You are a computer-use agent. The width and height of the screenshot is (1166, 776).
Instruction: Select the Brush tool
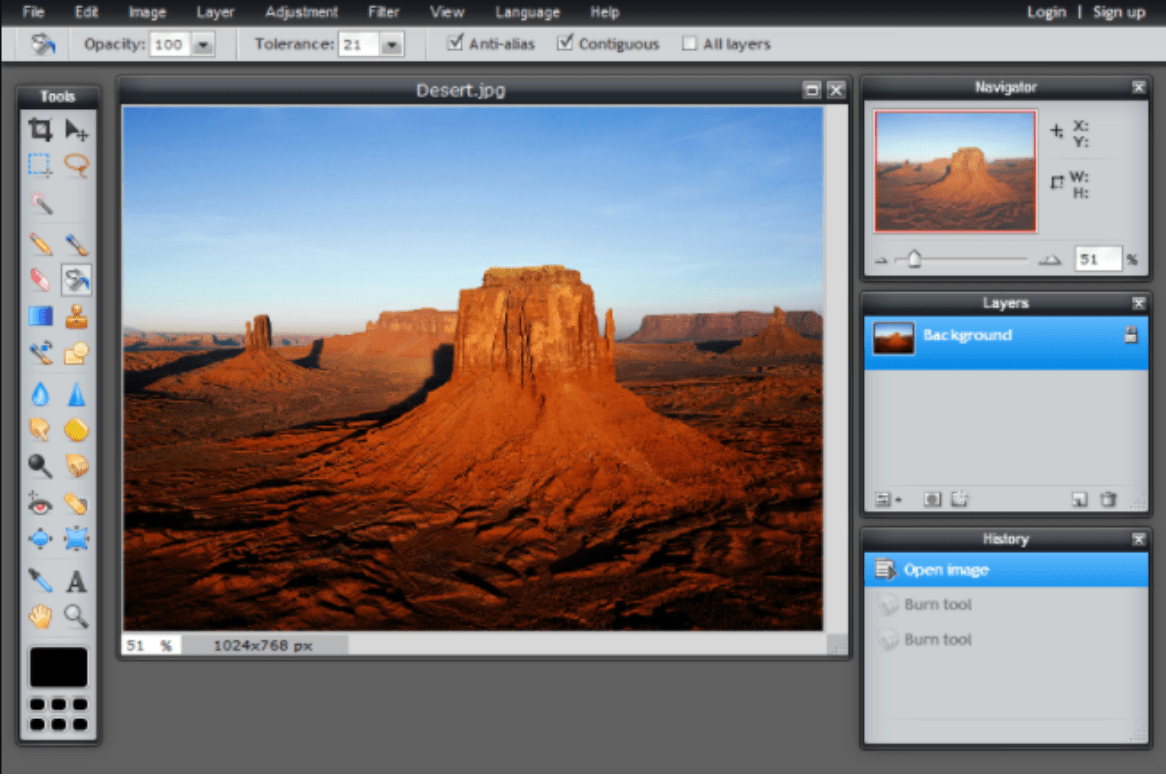[76, 244]
